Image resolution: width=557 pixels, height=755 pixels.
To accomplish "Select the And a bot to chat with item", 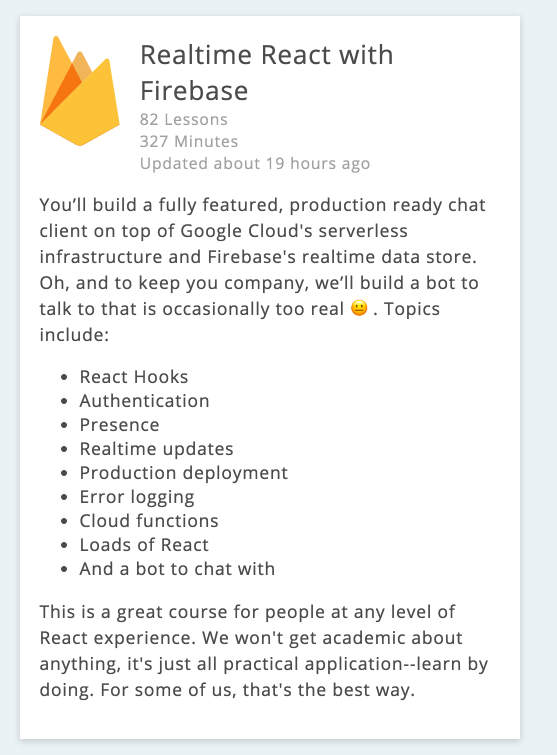I will tap(177, 569).
